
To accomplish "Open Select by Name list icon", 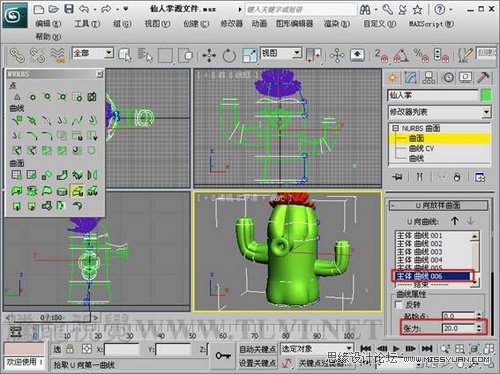I will (x=145, y=55).
